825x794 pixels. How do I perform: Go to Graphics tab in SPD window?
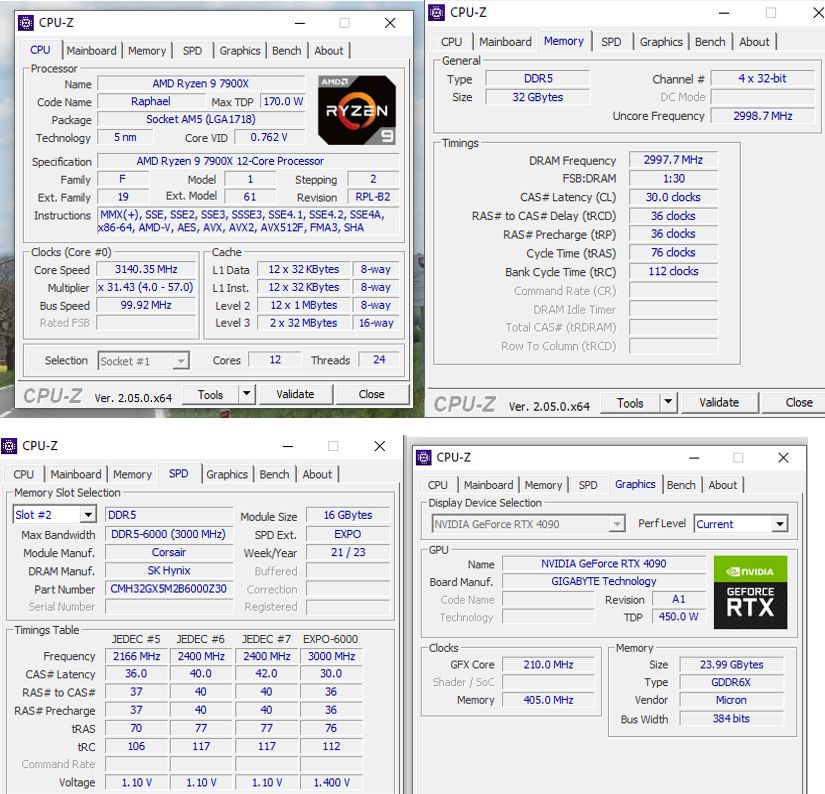(x=227, y=474)
